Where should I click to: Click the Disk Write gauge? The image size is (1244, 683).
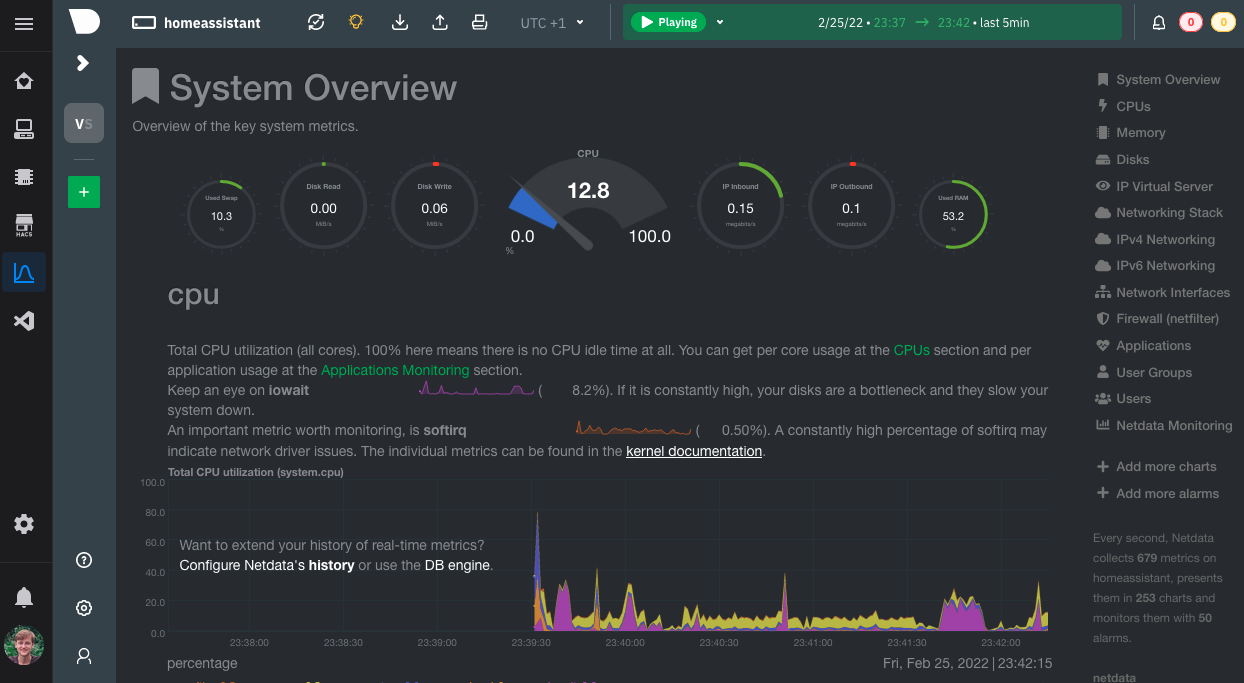pyautogui.click(x=434, y=207)
